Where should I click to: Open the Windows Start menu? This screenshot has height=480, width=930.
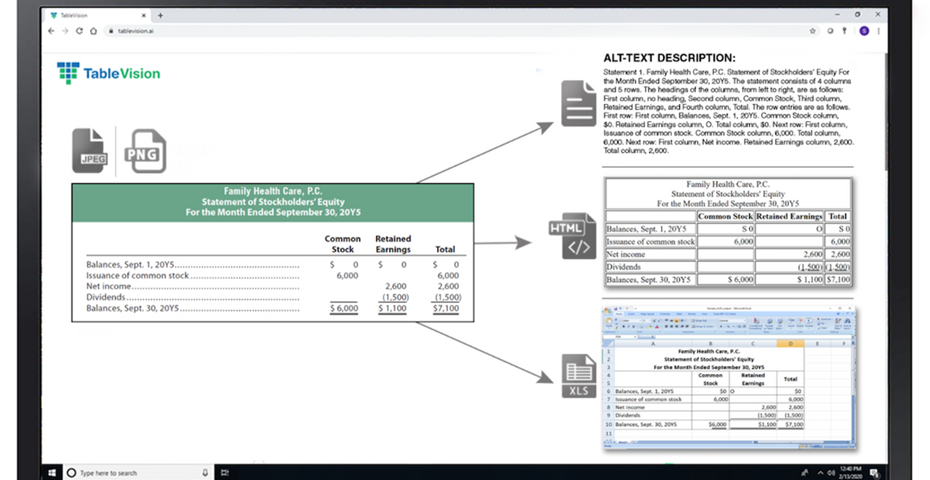point(52,473)
